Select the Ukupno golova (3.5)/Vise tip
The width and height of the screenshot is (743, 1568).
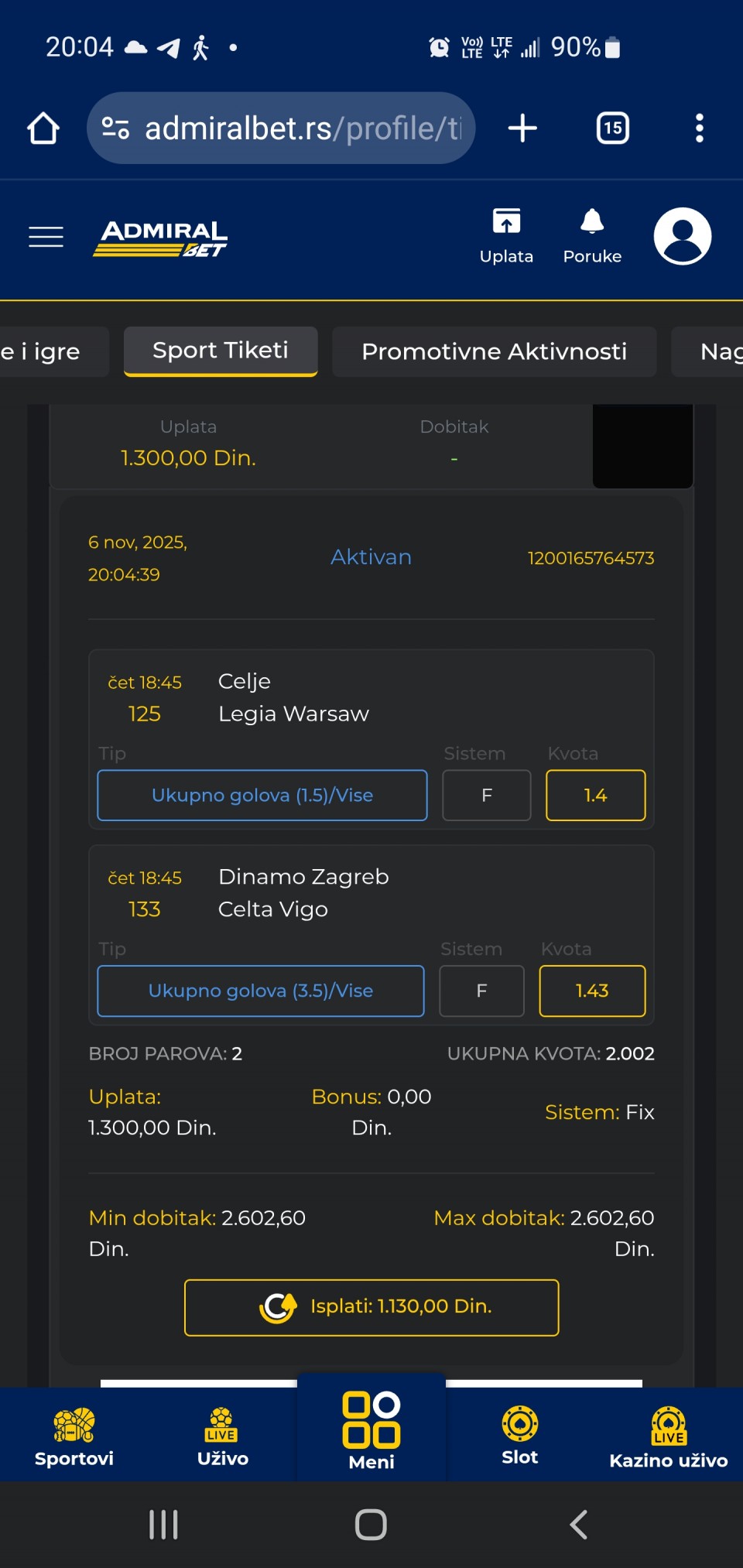(260, 991)
